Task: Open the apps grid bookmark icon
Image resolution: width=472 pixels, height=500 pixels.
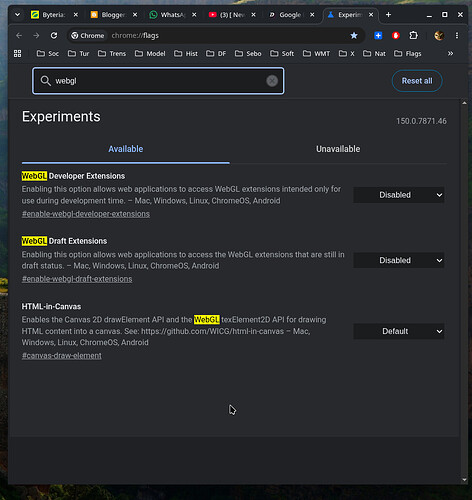Action: coord(18,53)
